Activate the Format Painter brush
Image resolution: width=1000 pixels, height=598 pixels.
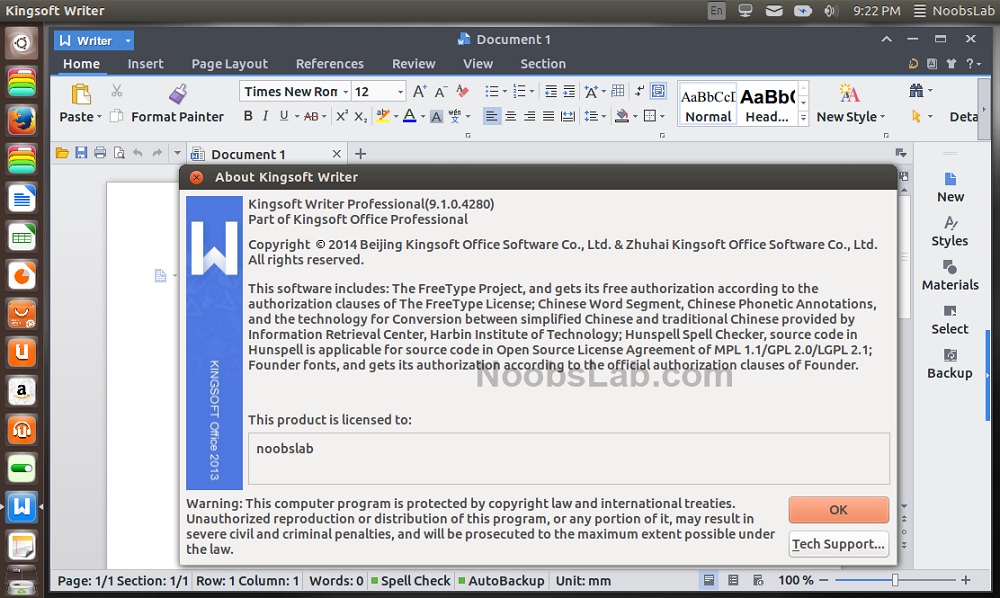point(178,94)
